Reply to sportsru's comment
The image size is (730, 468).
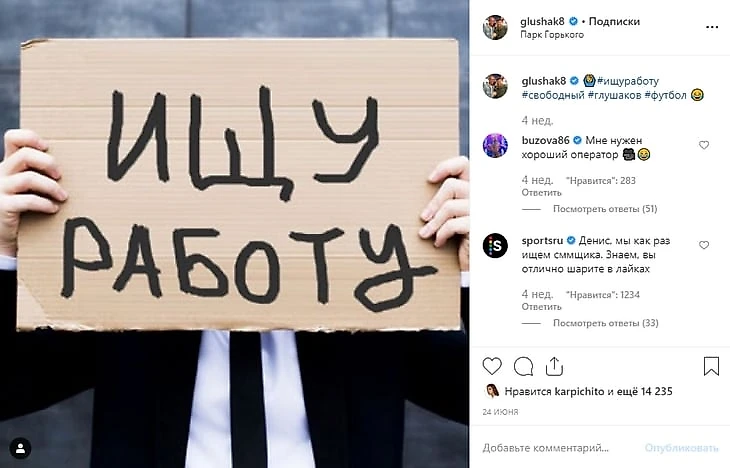pyautogui.click(x=541, y=307)
